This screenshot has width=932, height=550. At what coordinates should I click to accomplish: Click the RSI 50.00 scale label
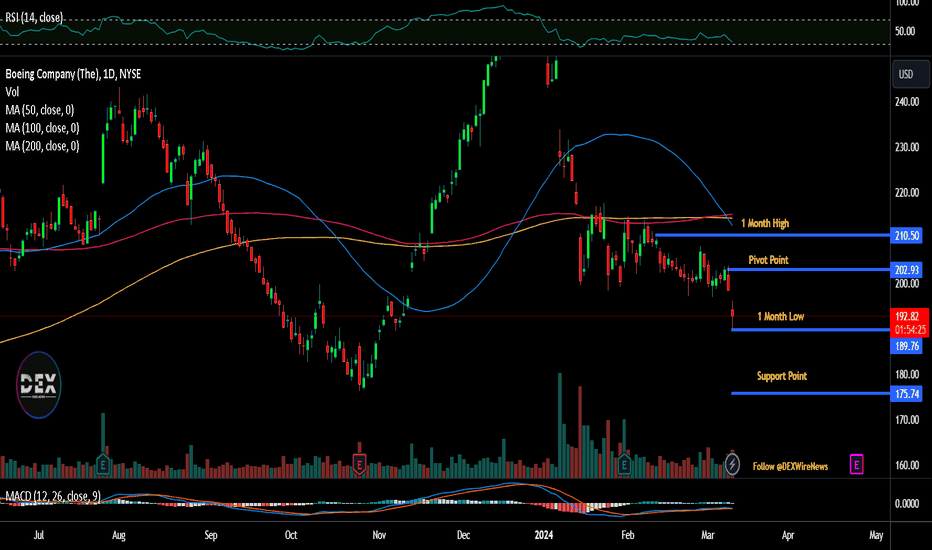(x=905, y=31)
